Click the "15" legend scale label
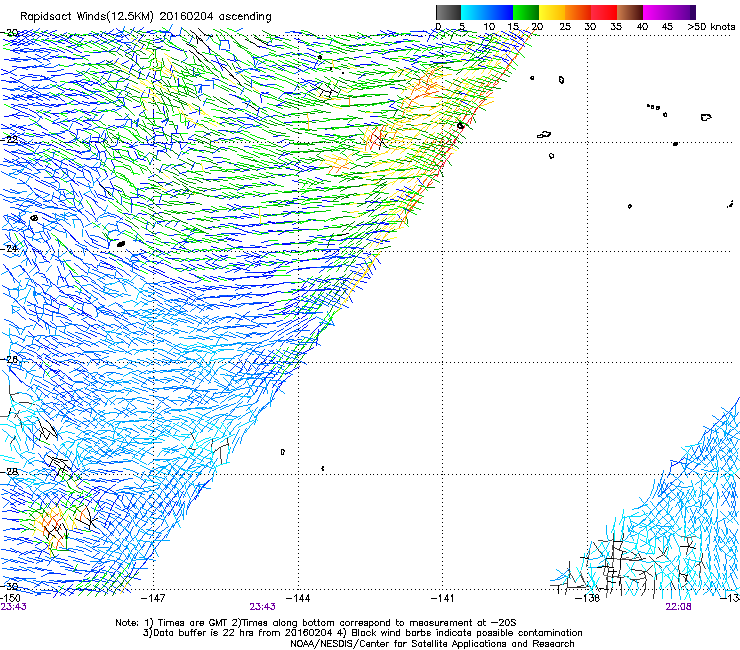This screenshot has height=650, width=740. tap(513, 27)
